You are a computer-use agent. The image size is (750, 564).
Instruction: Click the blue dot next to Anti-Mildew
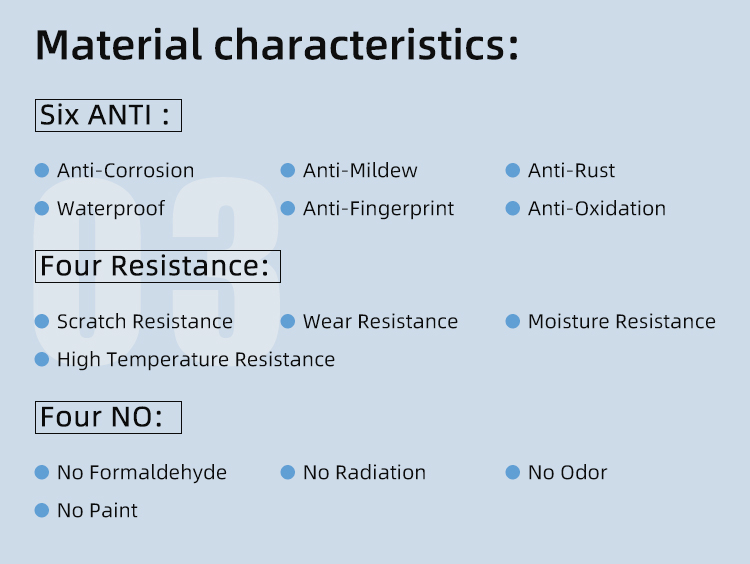[287, 170]
